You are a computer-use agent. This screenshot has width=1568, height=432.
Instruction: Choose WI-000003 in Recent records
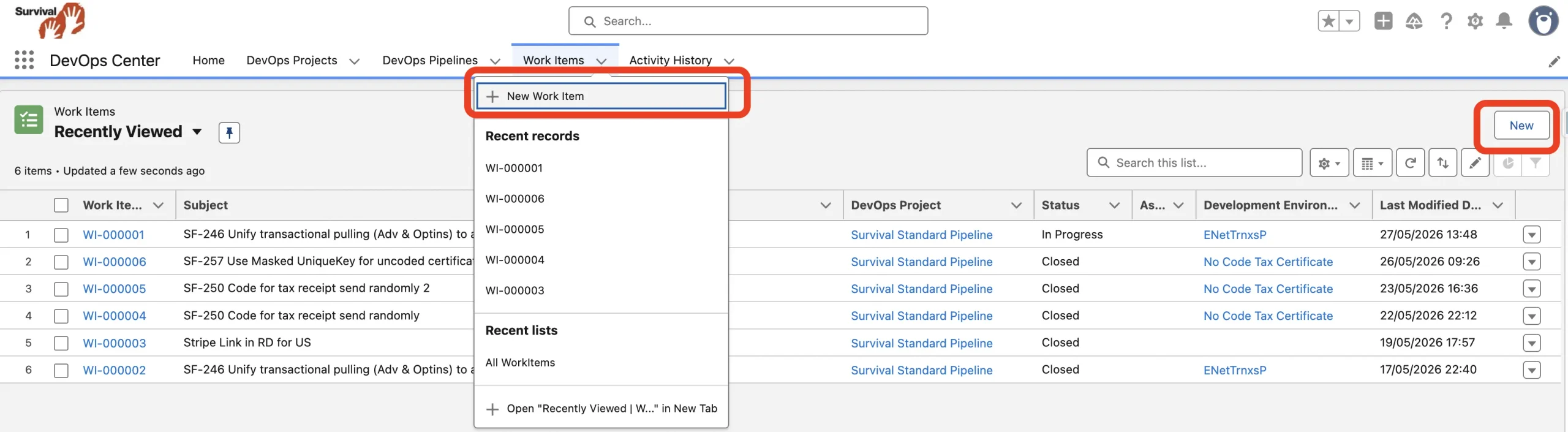[x=601, y=290]
